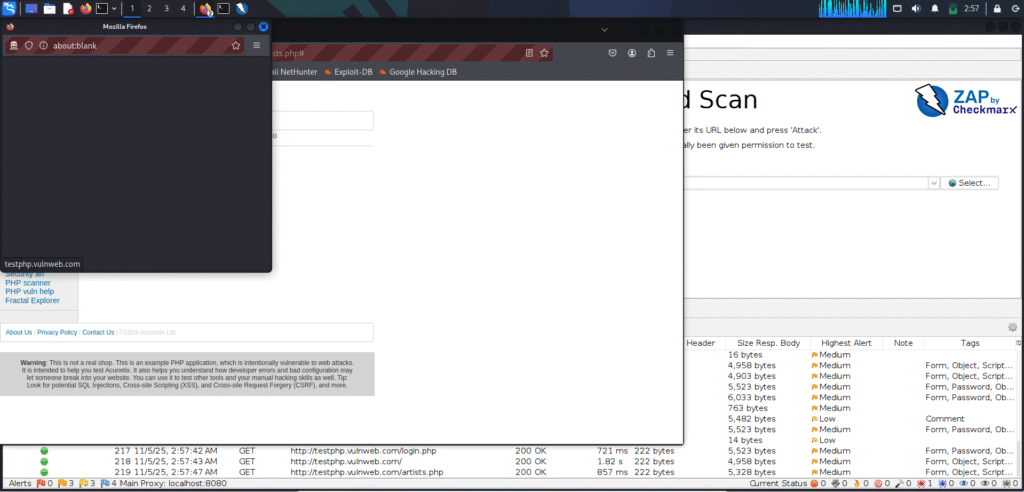The image size is (1024, 492).
Task: Click the Firefox extensions puzzle icon
Action: coord(652,53)
